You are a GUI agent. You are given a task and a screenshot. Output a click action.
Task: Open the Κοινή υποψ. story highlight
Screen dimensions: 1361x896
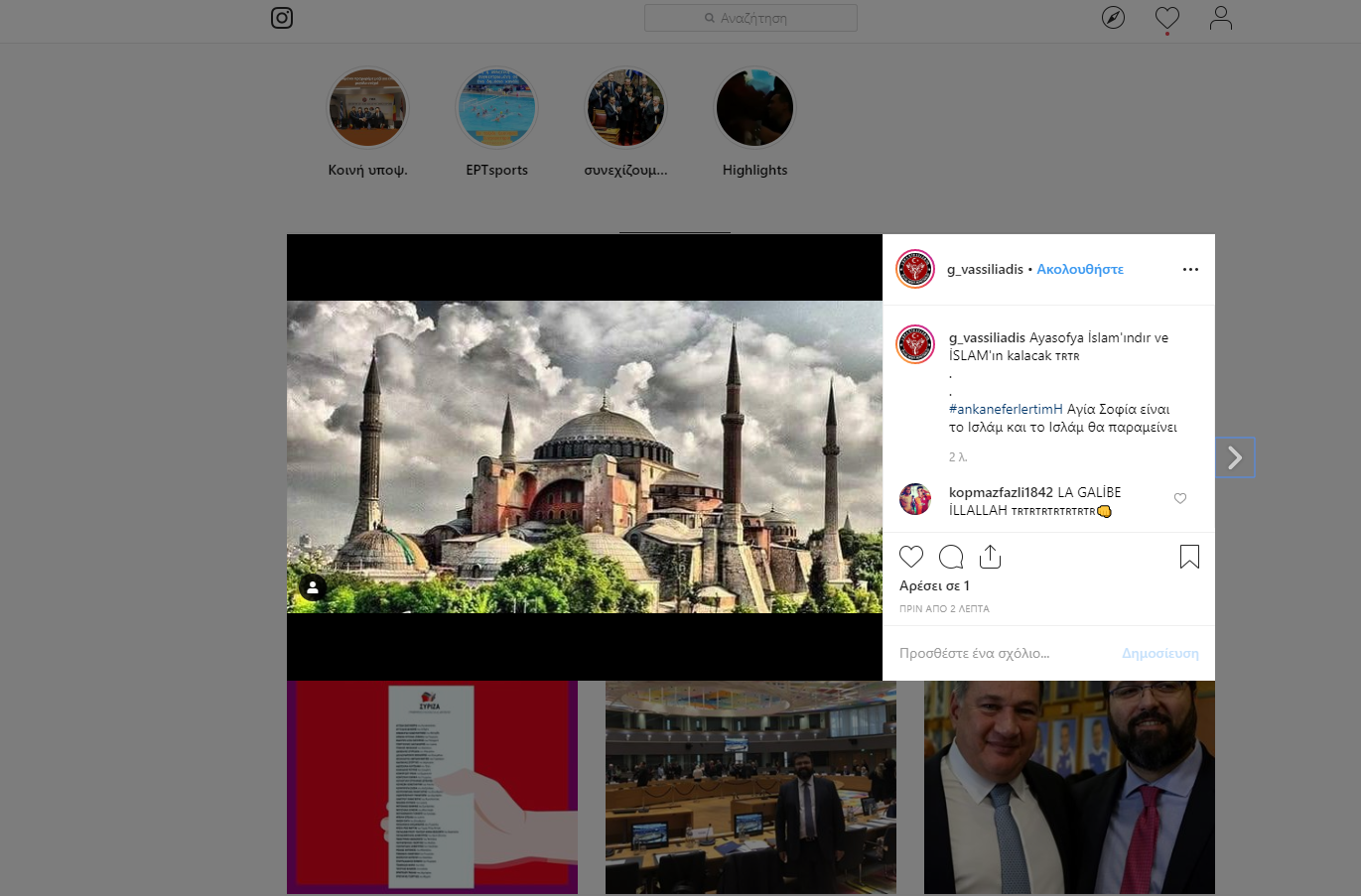click(x=367, y=108)
